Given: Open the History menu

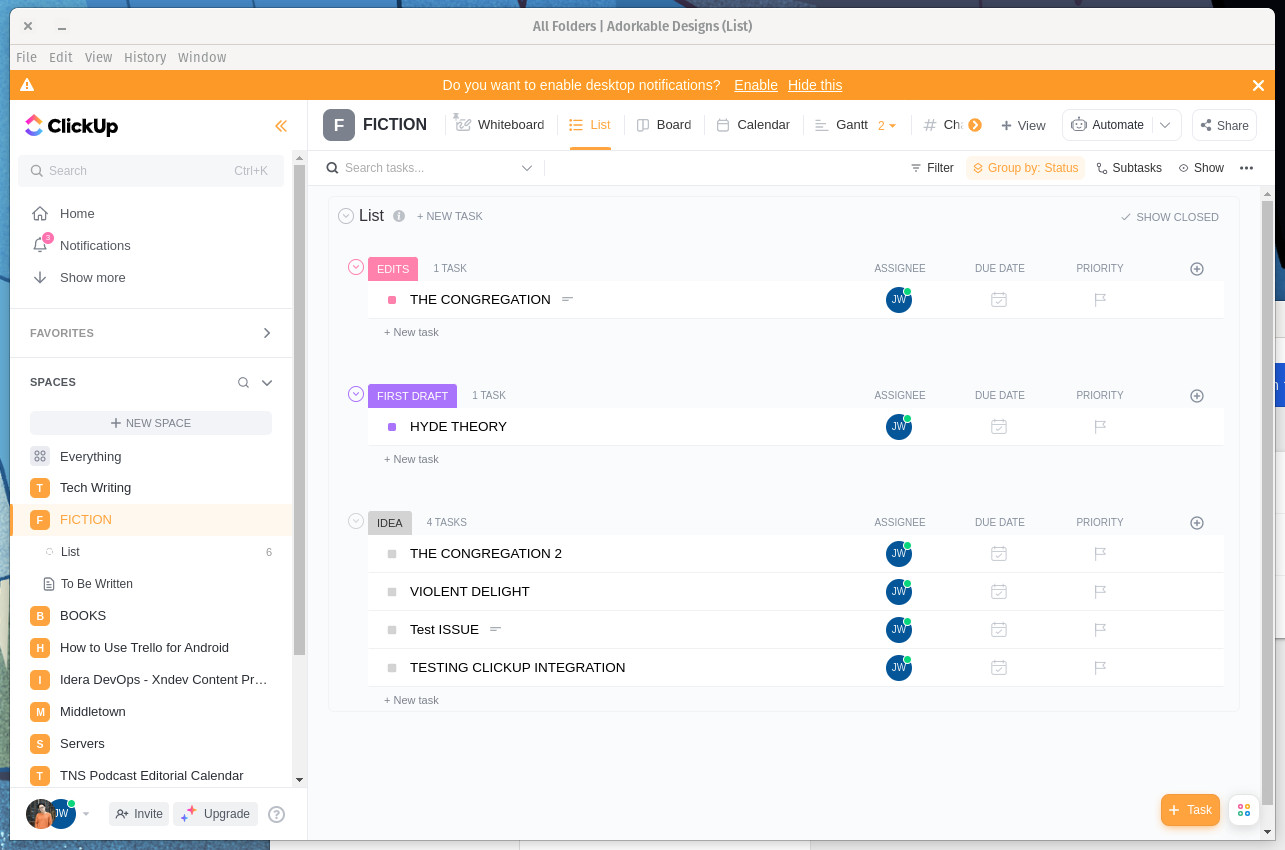Looking at the screenshot, I should 145,57.
